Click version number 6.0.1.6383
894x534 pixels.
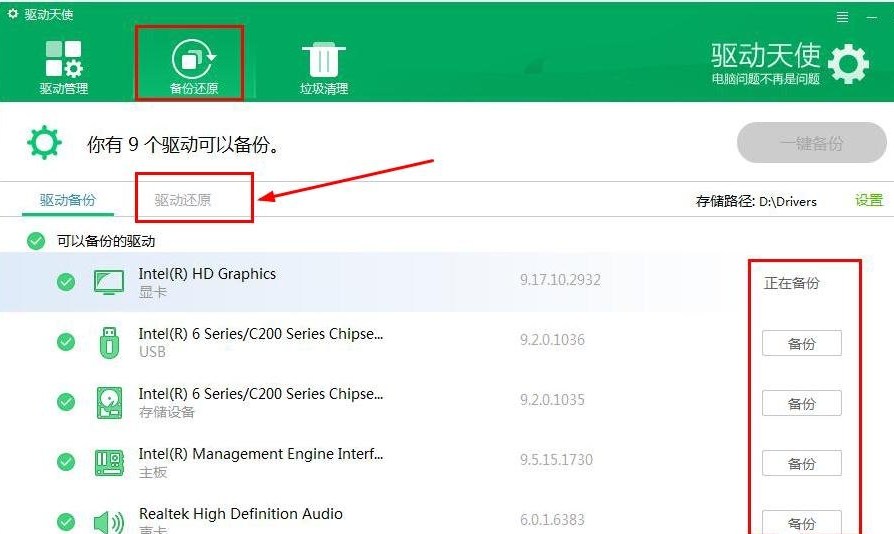(552, 519)
